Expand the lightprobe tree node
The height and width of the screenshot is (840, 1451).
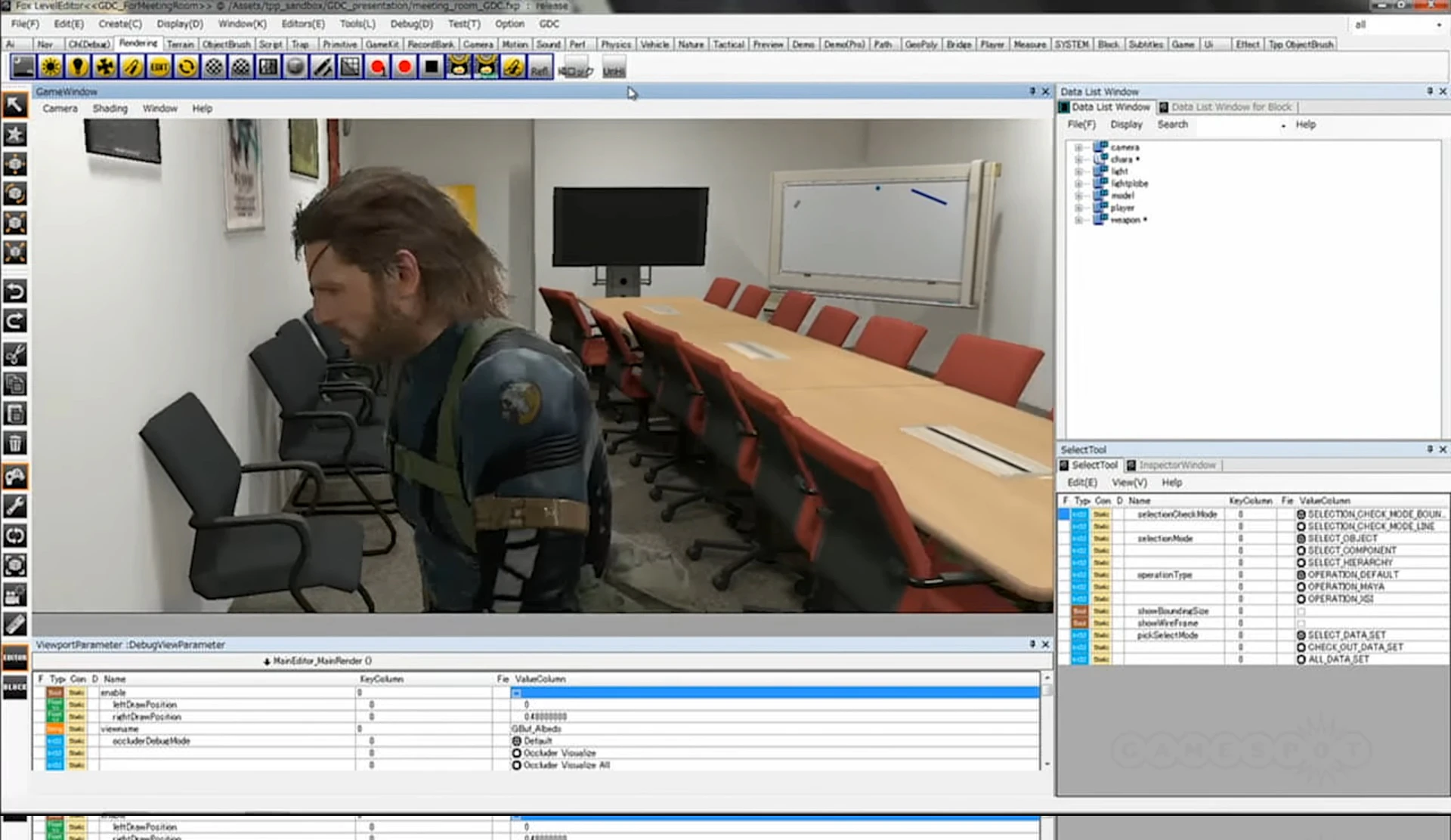pos(1078,184)
